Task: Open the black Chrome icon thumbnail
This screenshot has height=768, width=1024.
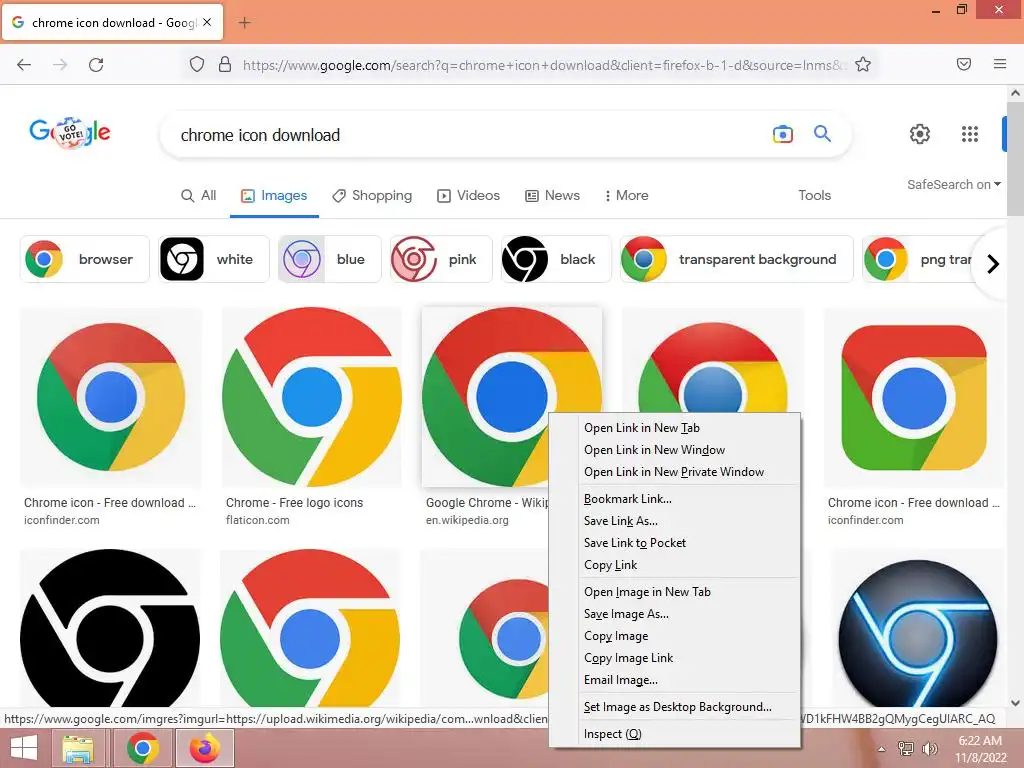Action: (110, 628)
